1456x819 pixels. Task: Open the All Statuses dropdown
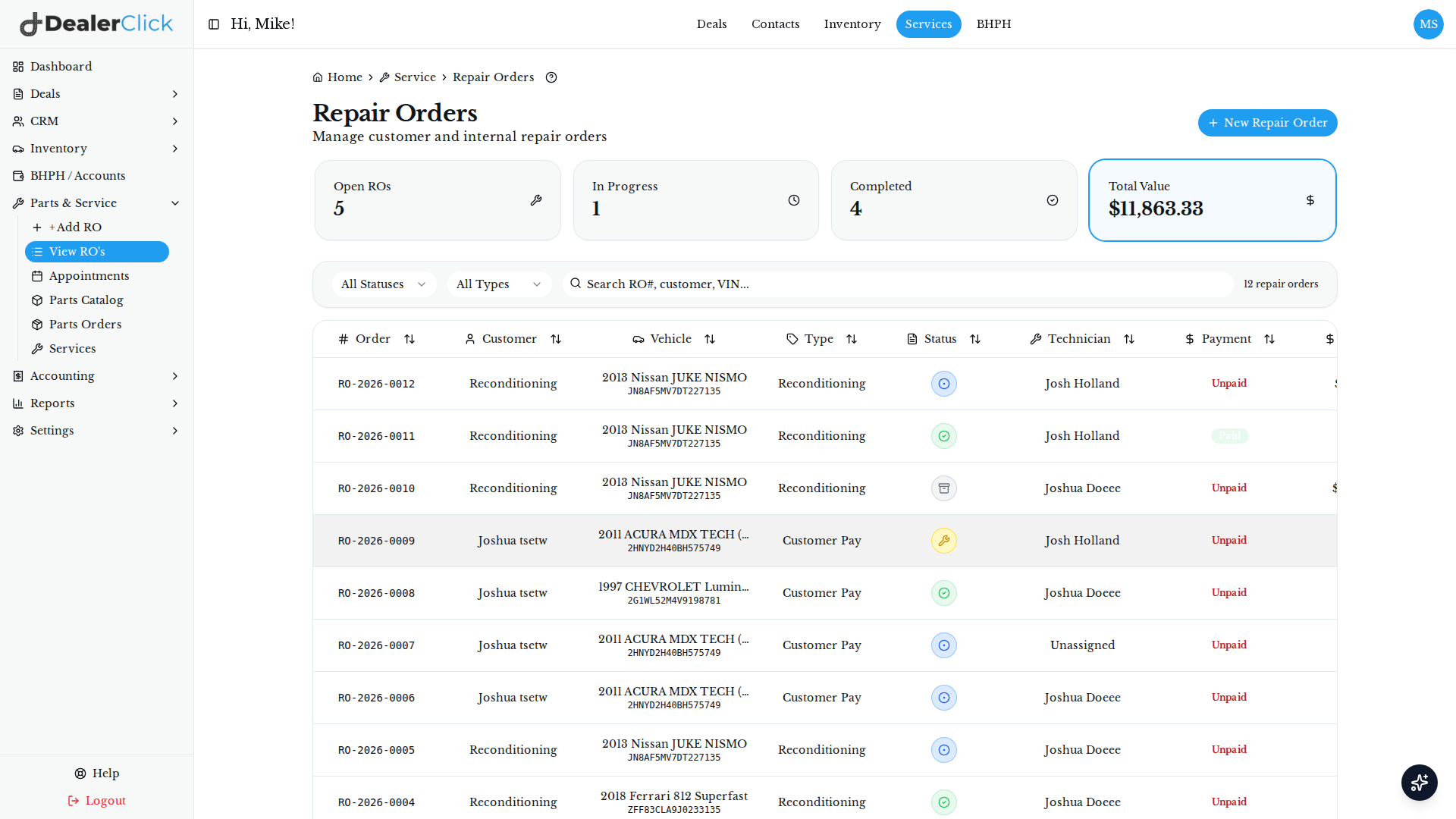384,284
